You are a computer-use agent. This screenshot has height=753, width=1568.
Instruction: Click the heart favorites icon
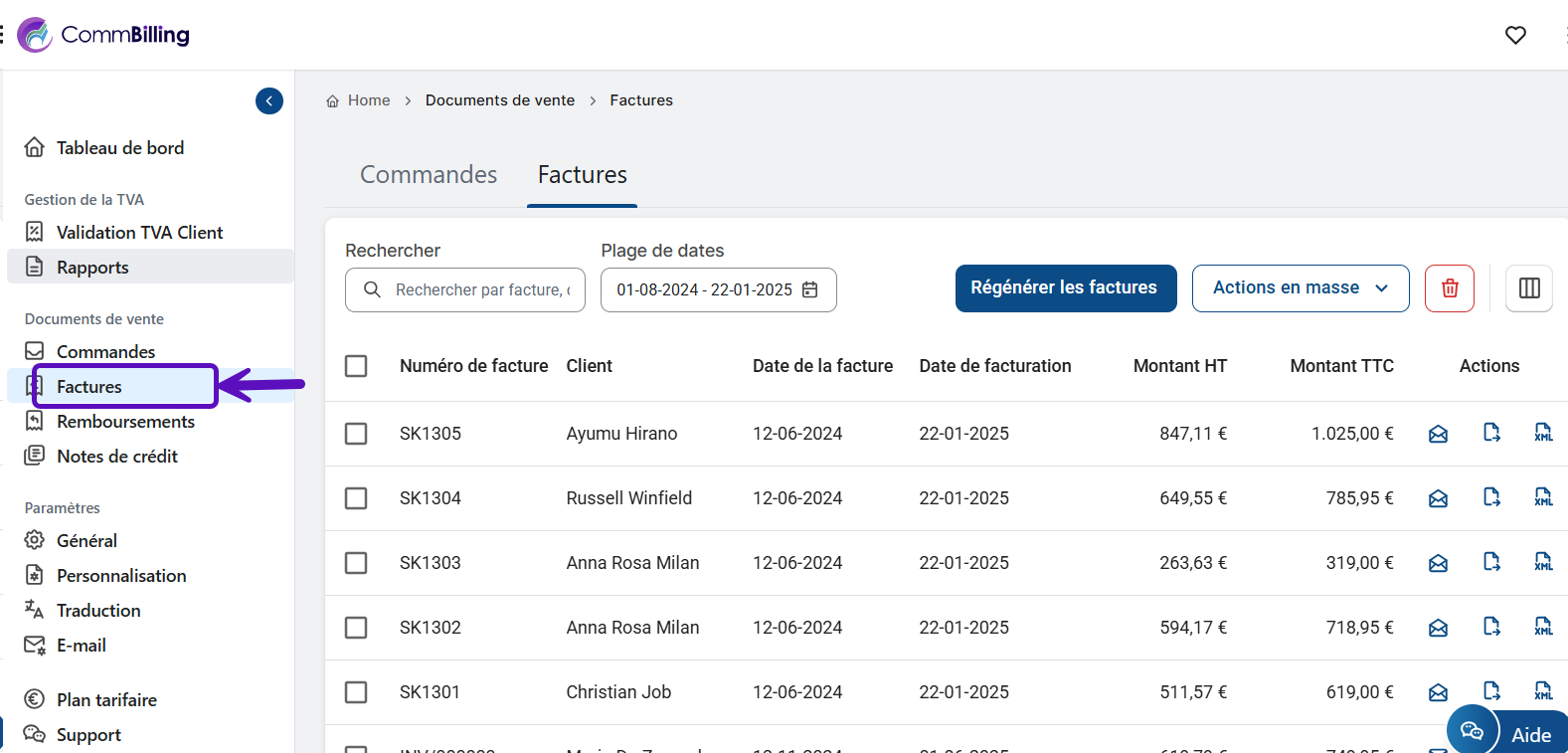(x=1515, y=36)
